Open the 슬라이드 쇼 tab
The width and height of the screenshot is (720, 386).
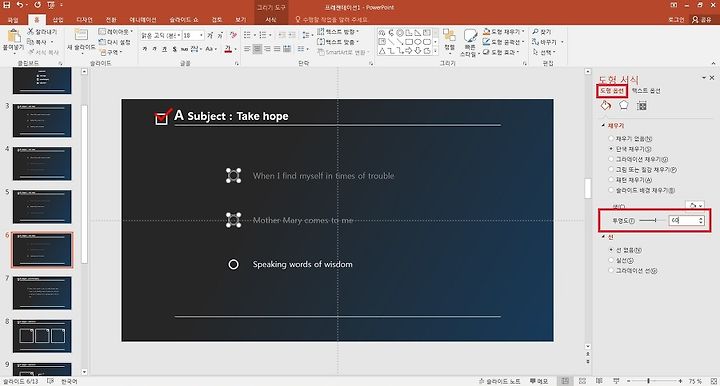coord(184,20)
